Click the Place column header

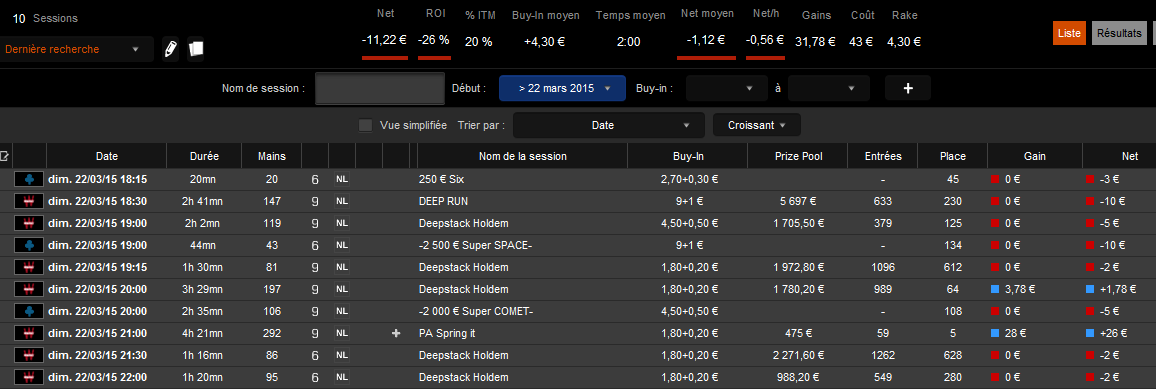953,156
